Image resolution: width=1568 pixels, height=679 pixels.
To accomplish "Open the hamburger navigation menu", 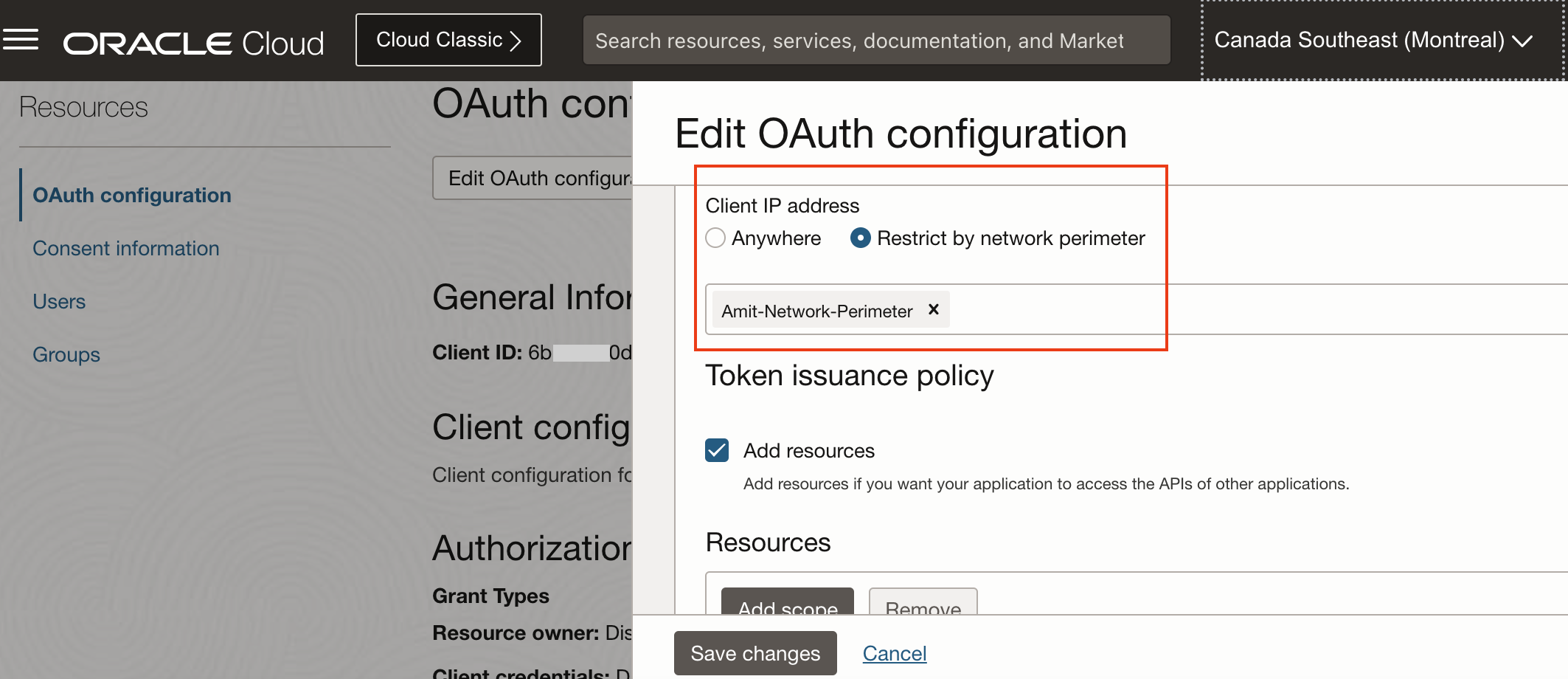I will click(21, 40).
